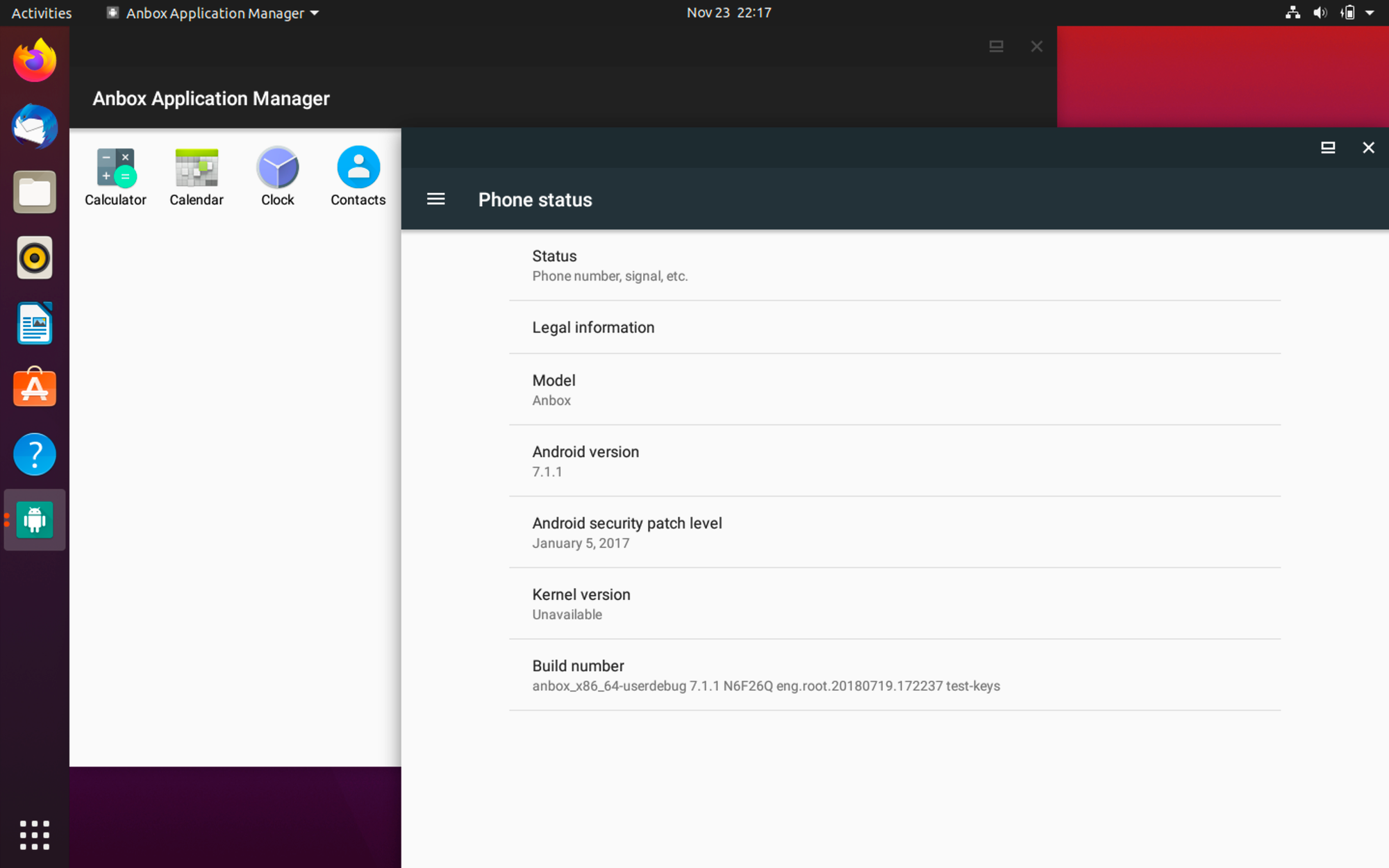Open the clock and calendar panel

729,12
